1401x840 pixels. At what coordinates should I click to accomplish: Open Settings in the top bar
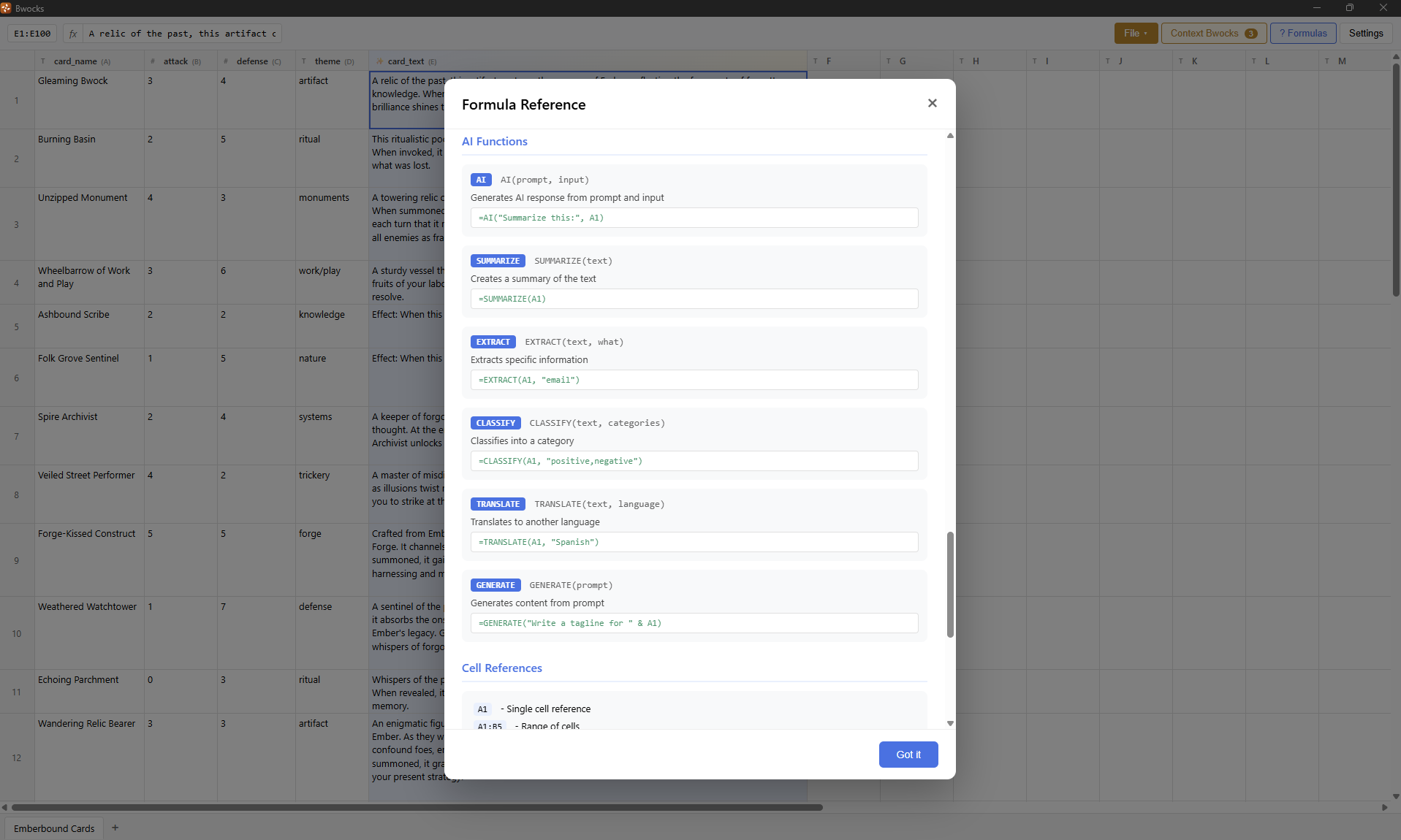tap(1365, 34)
